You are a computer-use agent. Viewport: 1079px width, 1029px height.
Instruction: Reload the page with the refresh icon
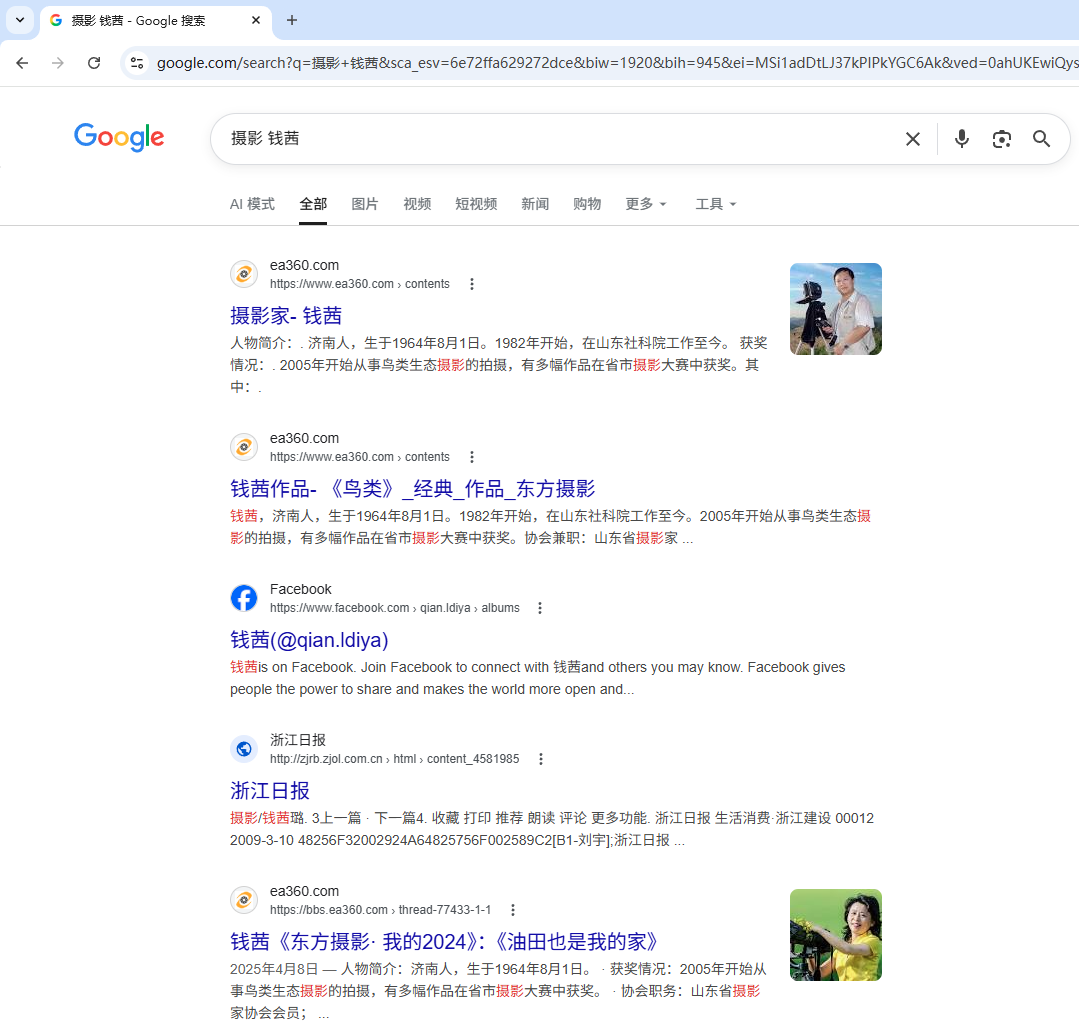tap(94, 62)
